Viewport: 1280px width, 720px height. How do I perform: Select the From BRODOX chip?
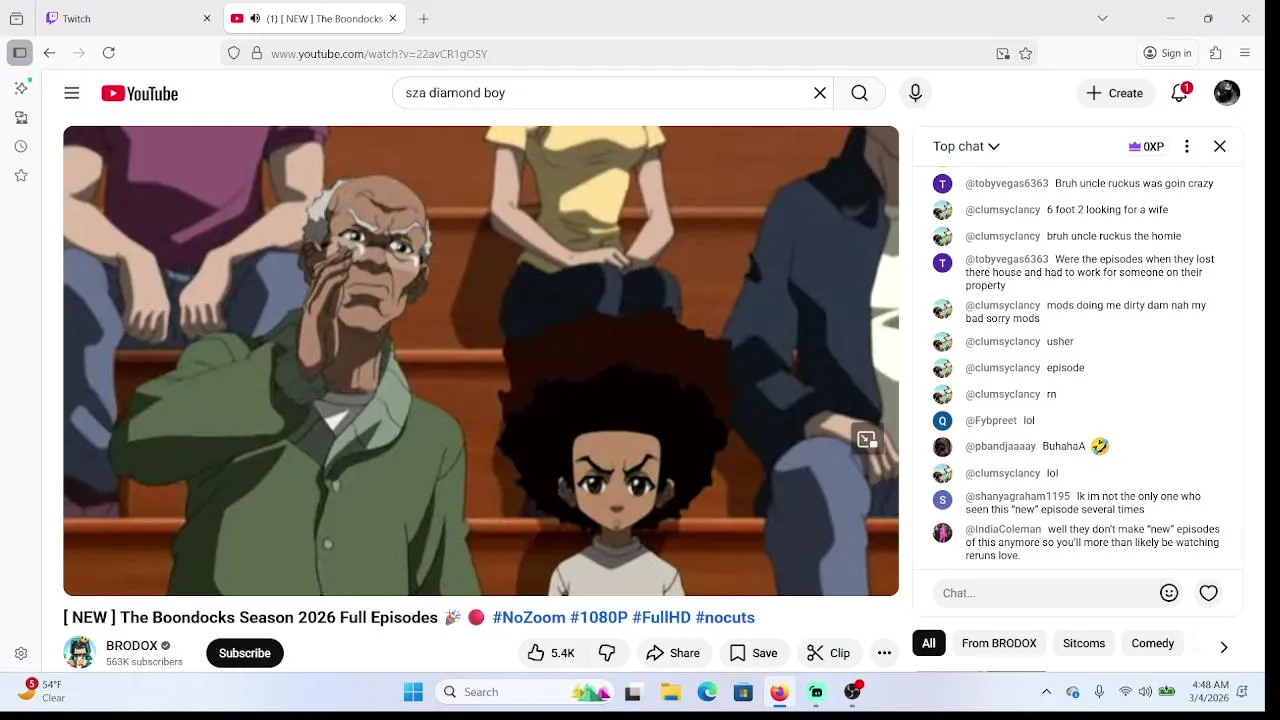coord(999,643)
